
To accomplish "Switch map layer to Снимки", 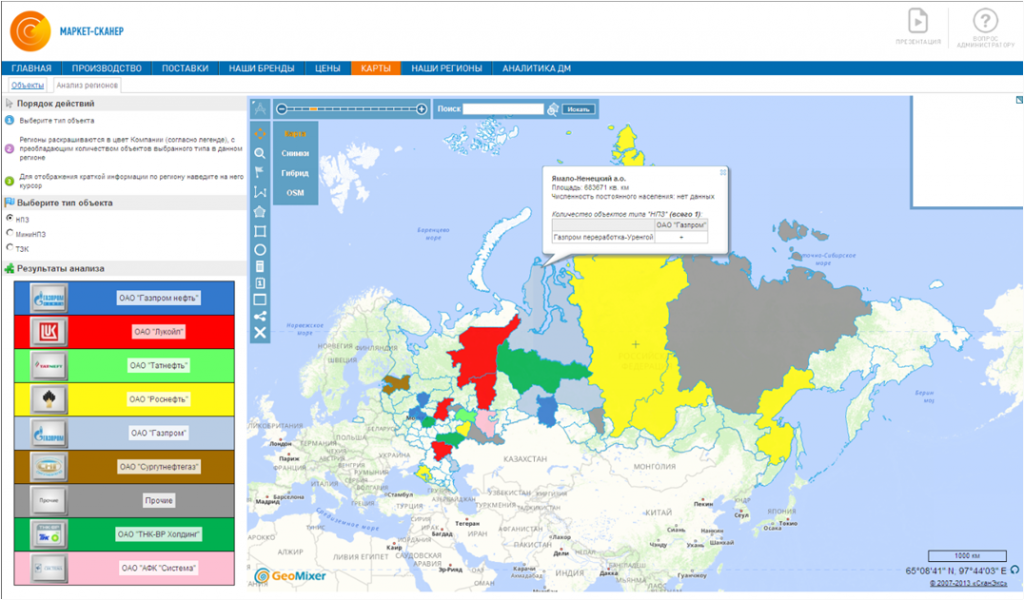I will click(x=295, y=153).
